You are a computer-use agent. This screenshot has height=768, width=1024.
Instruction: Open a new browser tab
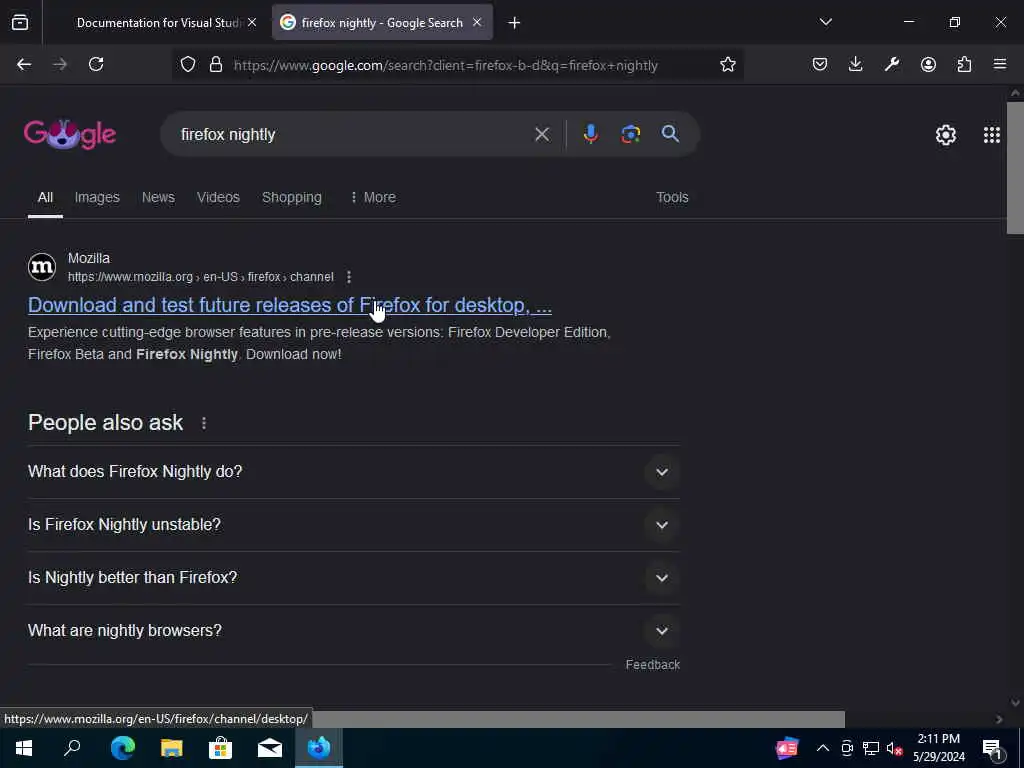514,23
